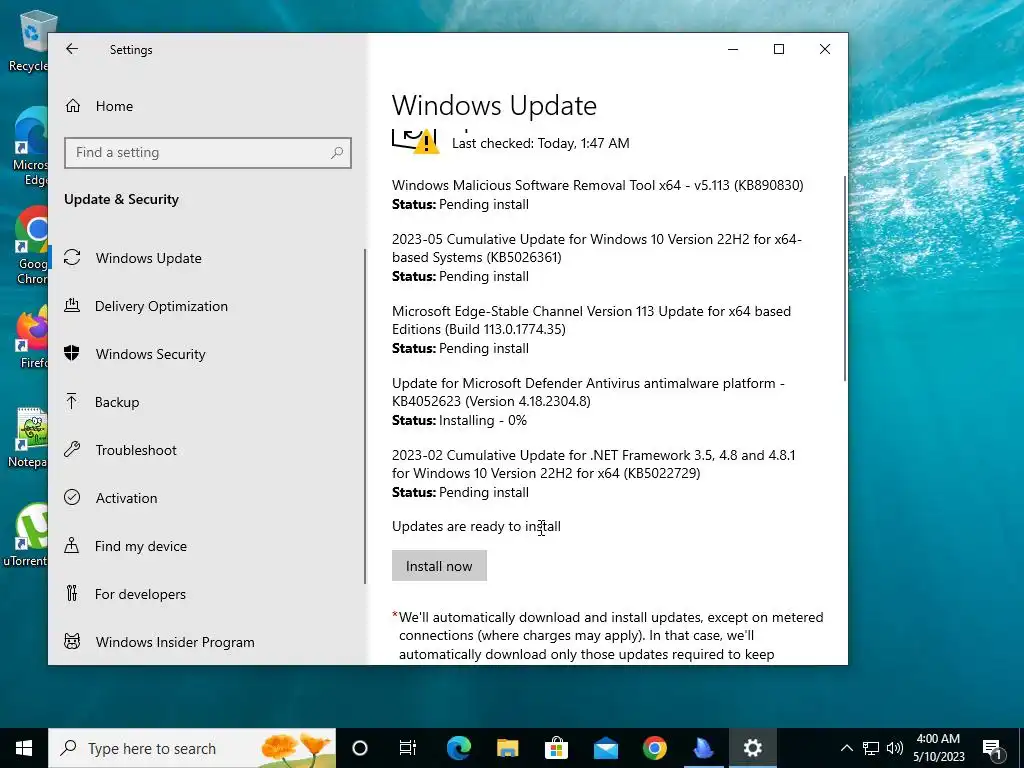The image size is (1024, 768).
Task: Open Troubleshoot settings
Action: pyautogui.click(x=121, y=450)
